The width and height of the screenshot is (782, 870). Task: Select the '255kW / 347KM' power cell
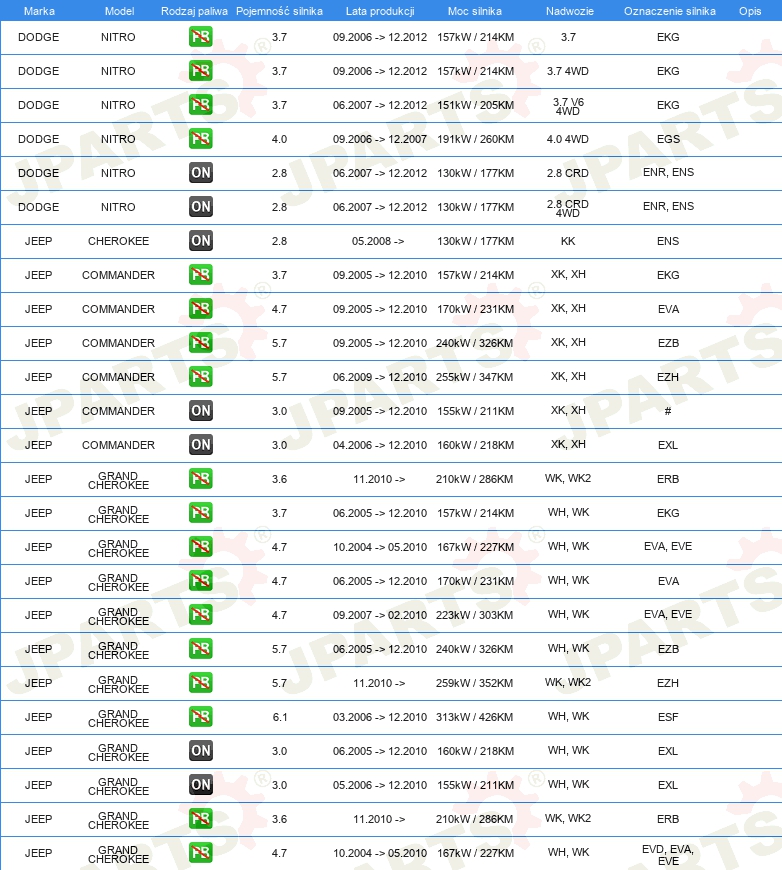tap(475, 377)
